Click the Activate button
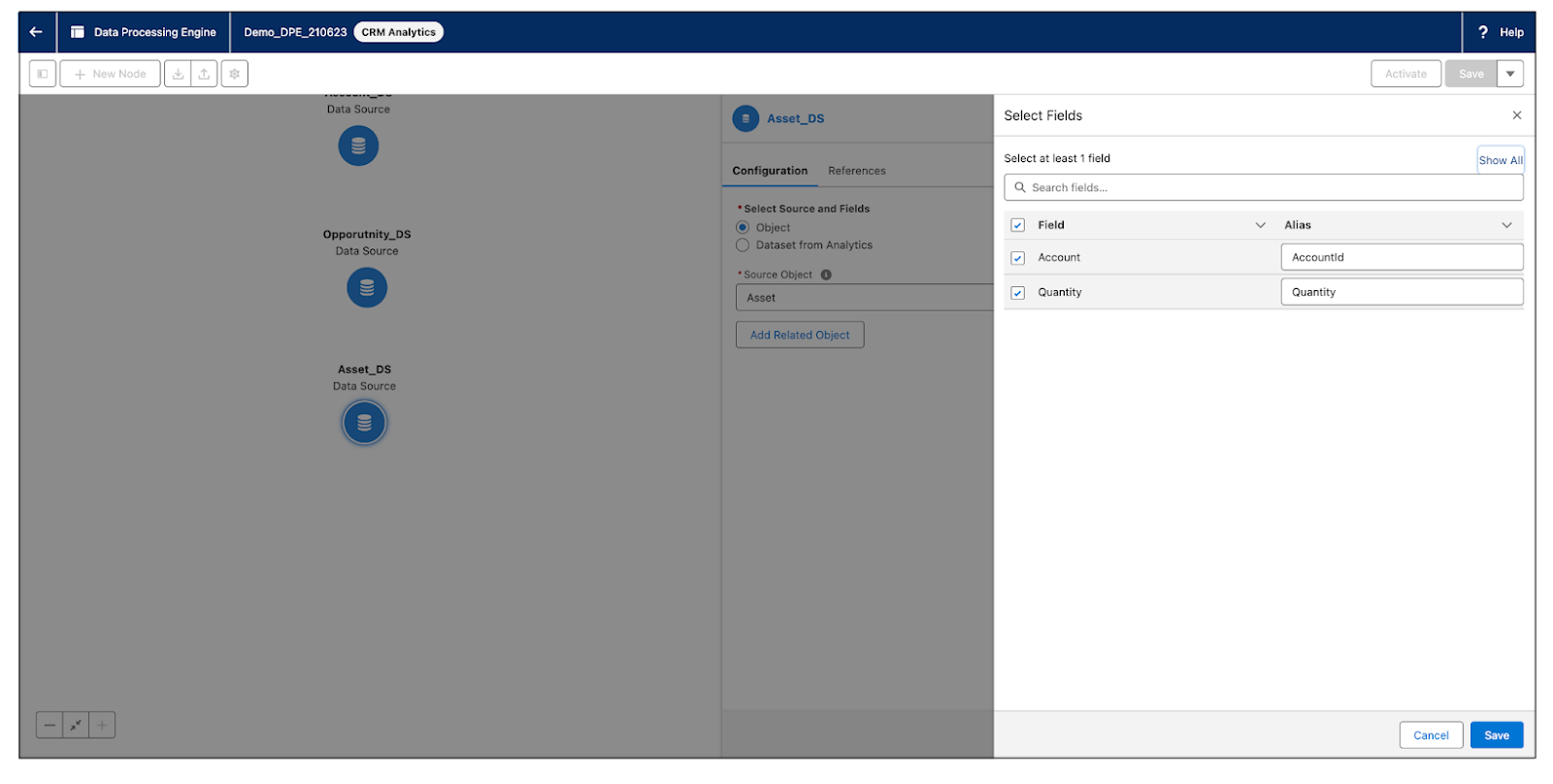The width and height of the screenshot is (1553, 784). tap(1405, 74)
